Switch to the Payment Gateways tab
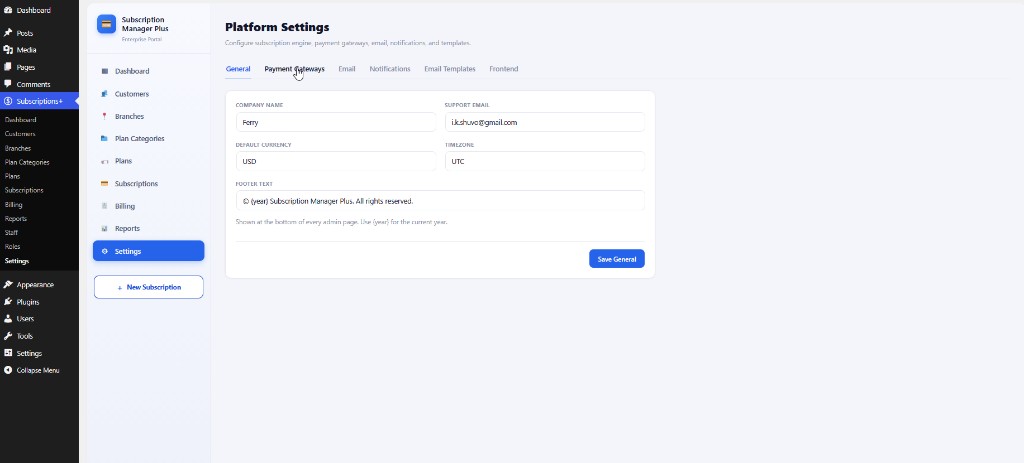 (x=295, y=69)
